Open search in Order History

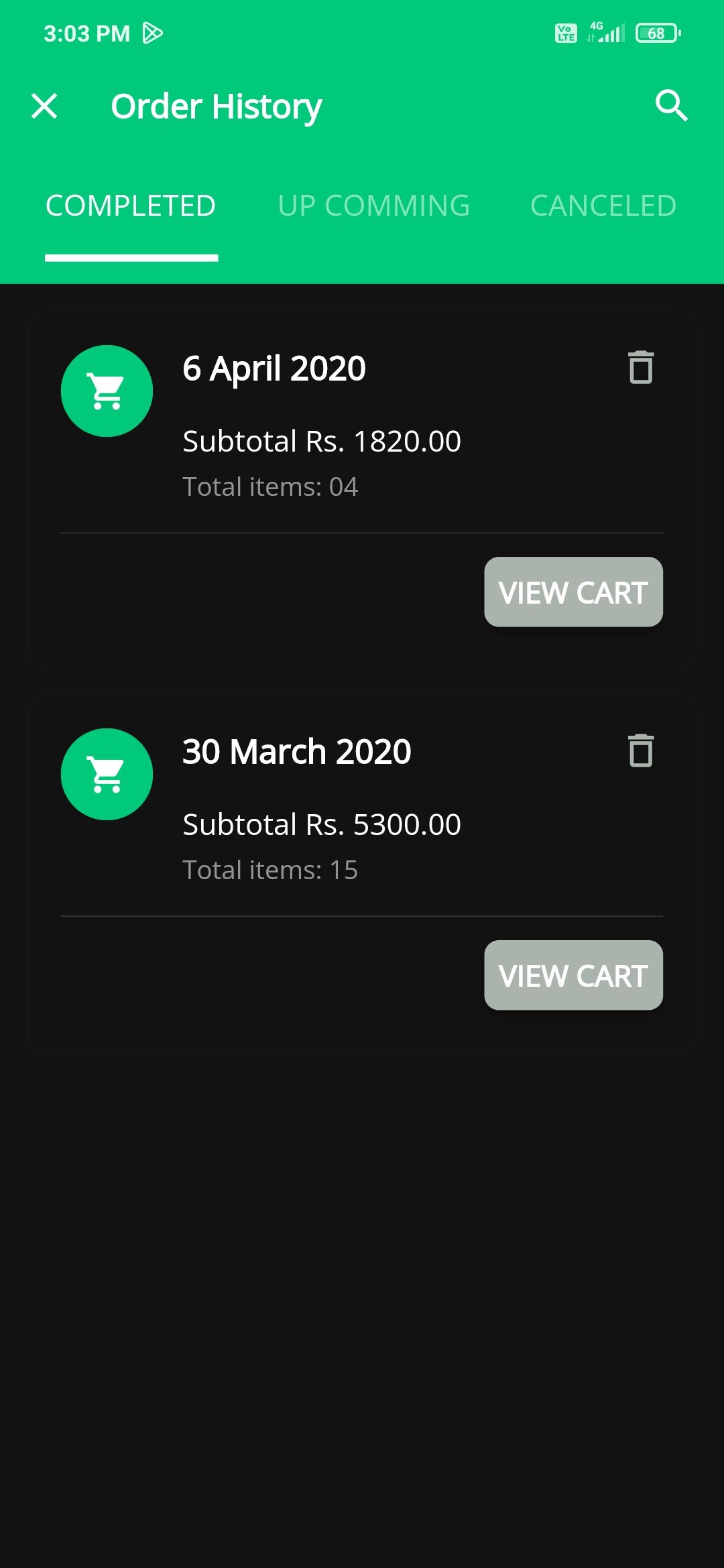[671, 105]
